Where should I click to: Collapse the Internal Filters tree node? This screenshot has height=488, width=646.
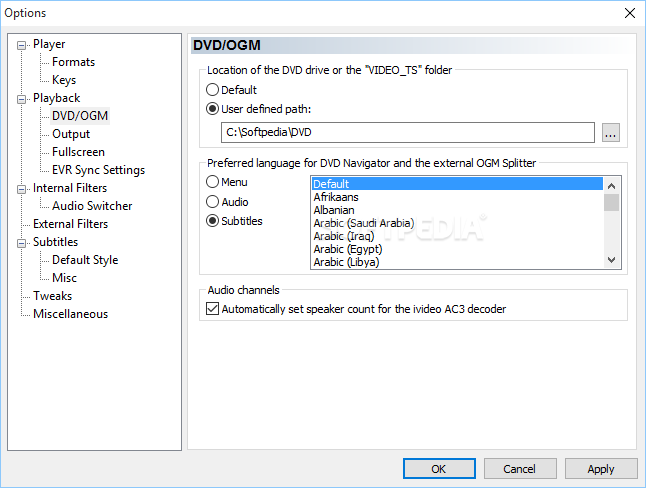21,189
